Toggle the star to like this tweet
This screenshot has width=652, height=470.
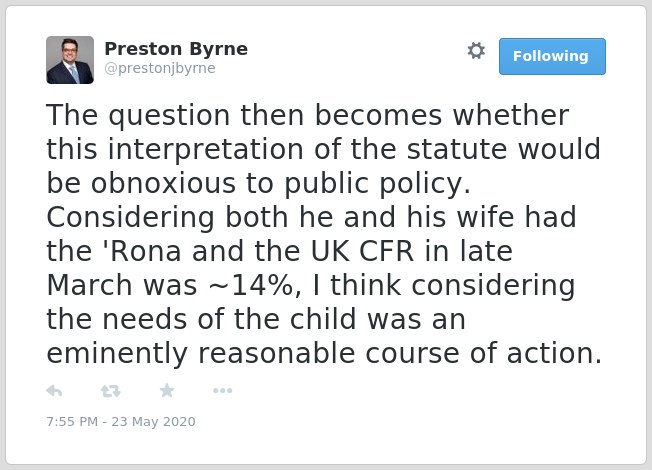tap(167, 390)
